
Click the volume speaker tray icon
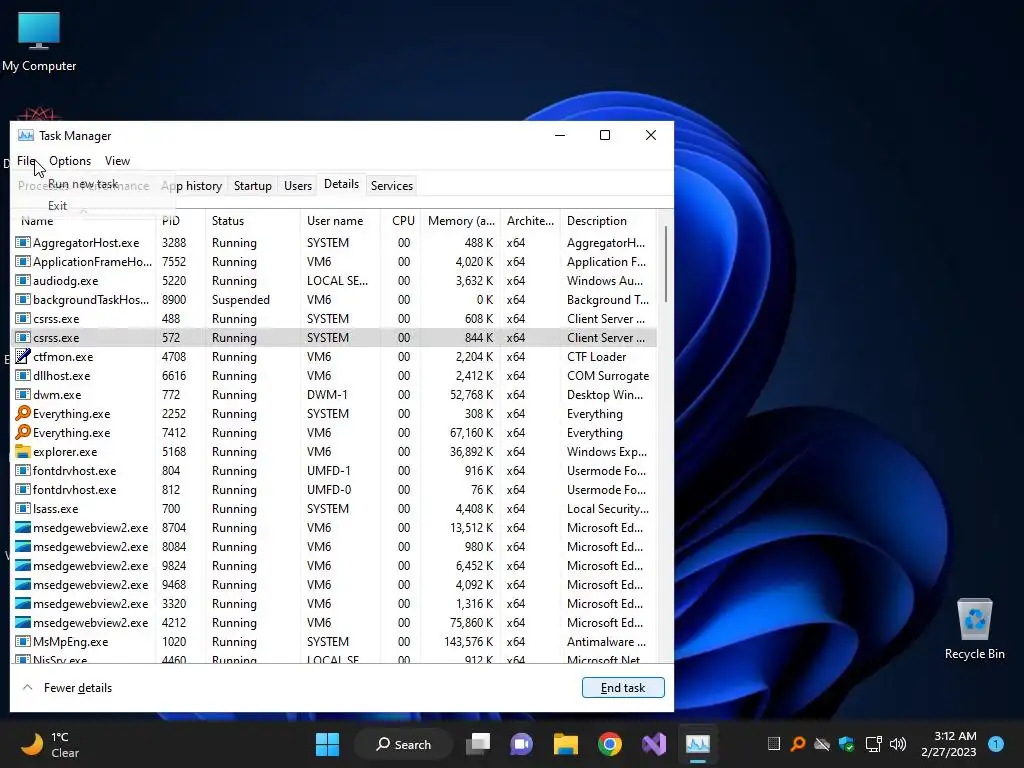(898, 744)
